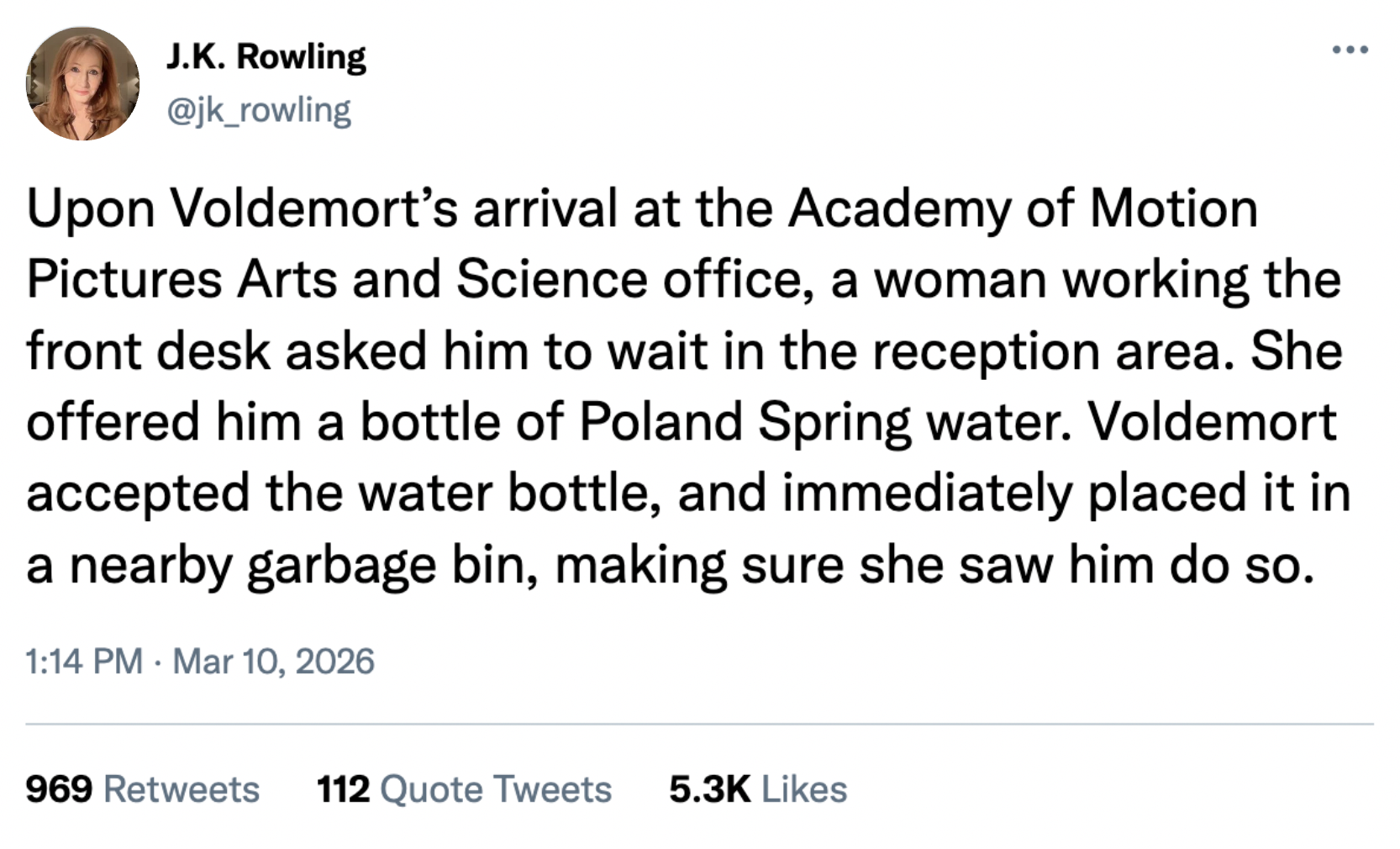The image size is (1400, 849).
Task: Open the 112 Quote Tweets list
Action: 464,789
